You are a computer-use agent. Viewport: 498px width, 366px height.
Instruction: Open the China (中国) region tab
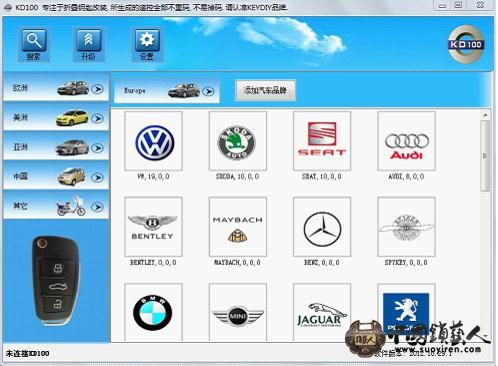point(56,176)
